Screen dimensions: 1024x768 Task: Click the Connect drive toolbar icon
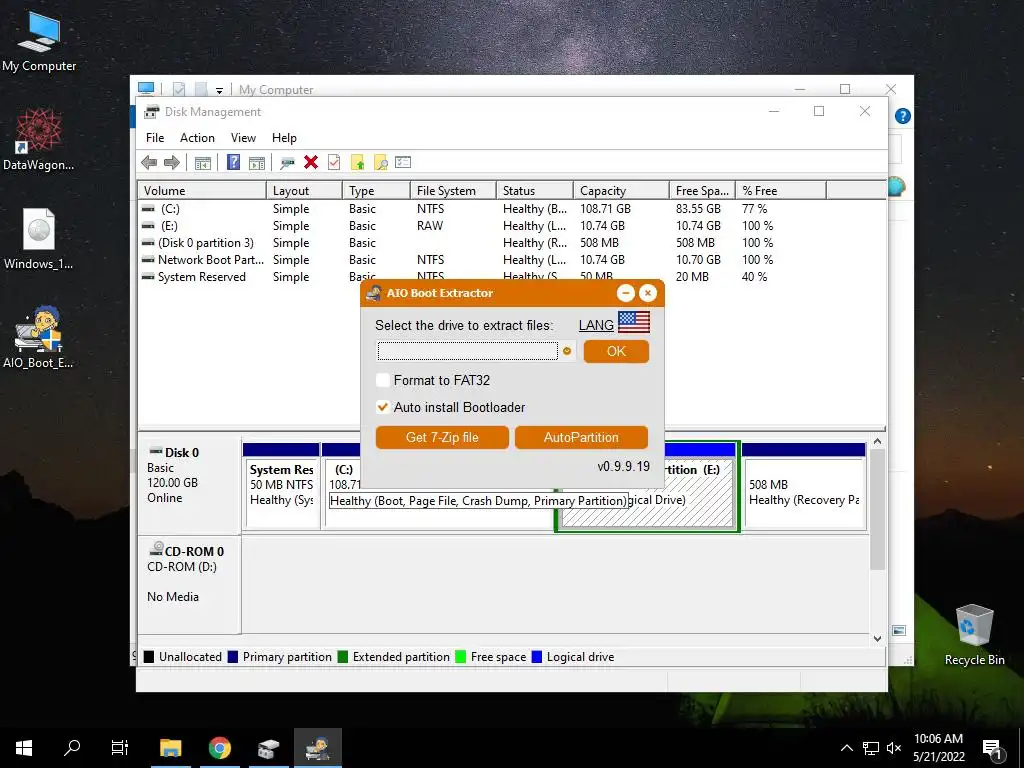tap(287, 163)
